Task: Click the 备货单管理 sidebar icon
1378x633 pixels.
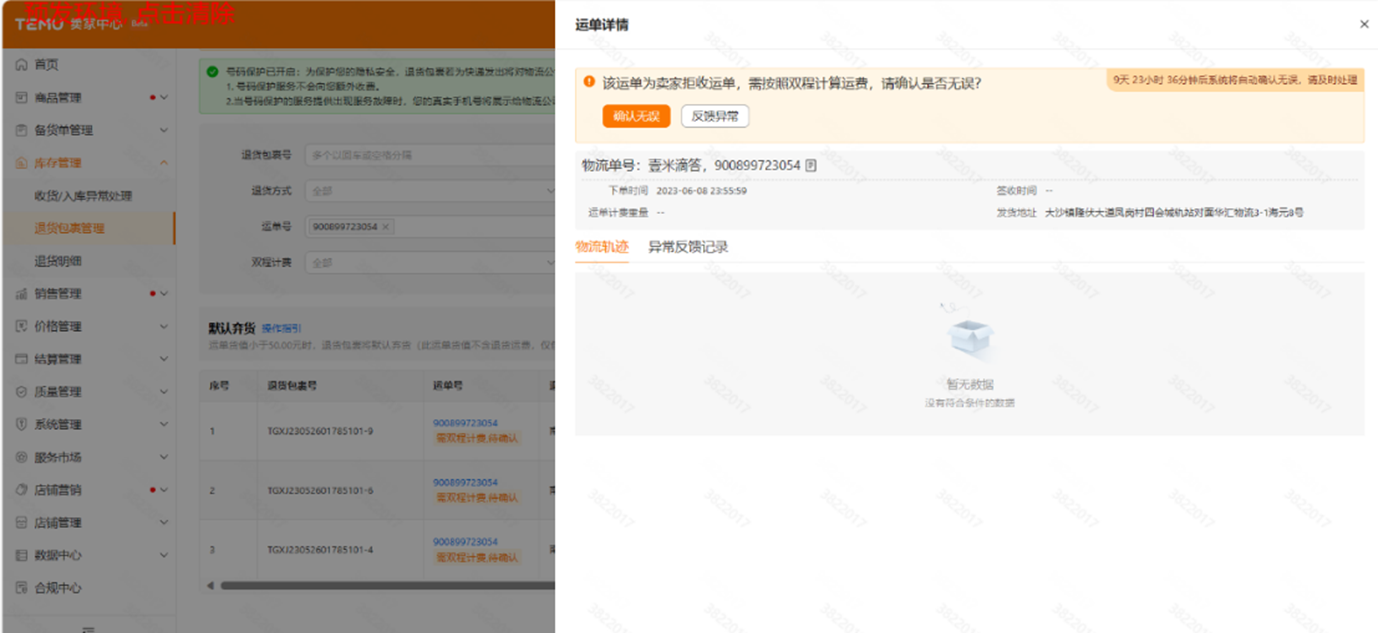Action: pyautogui.click(x=22, y=130)
